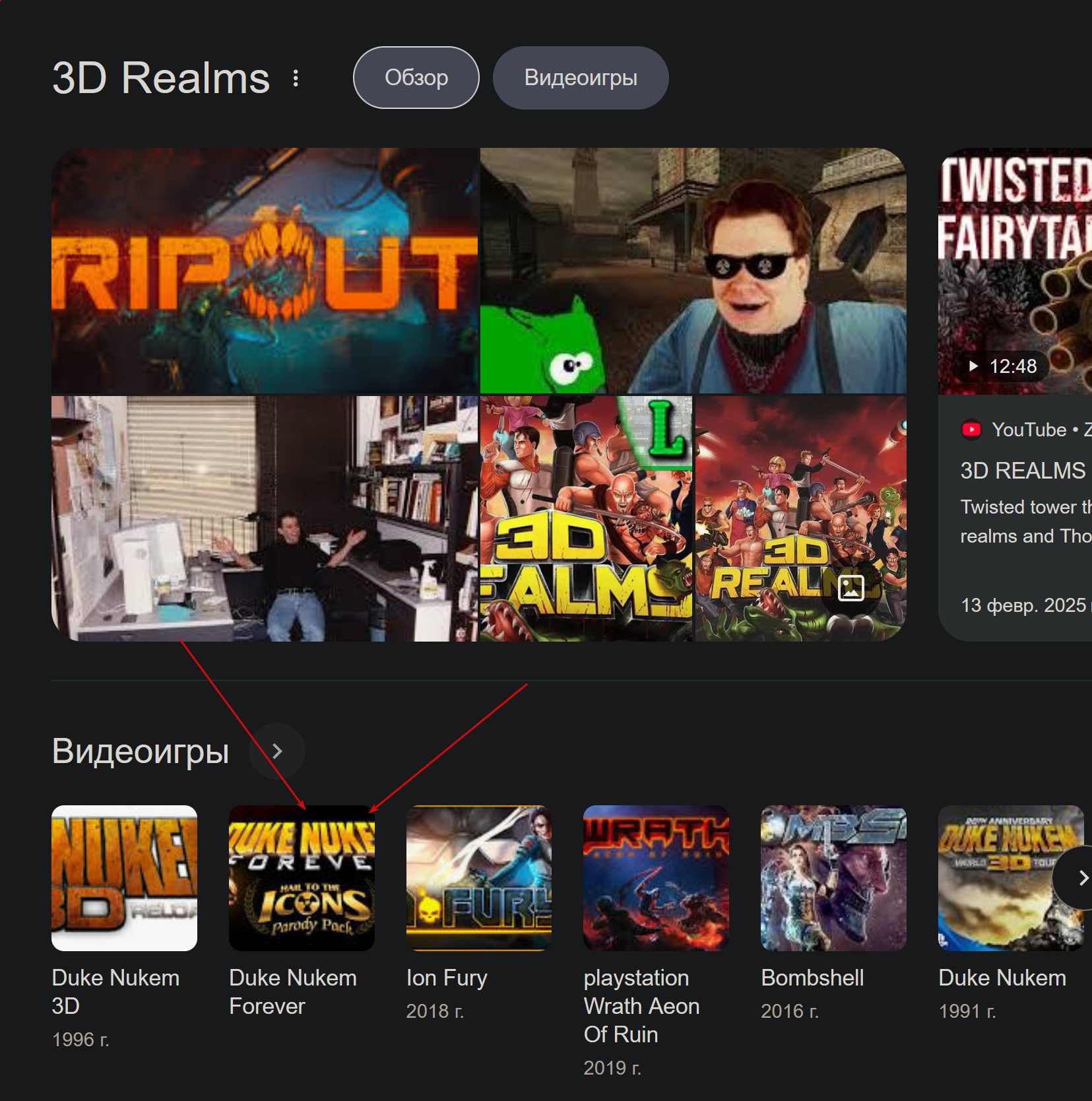Open the Видеоигры section heading
Screen dimensions: 1092x1101
141,751
